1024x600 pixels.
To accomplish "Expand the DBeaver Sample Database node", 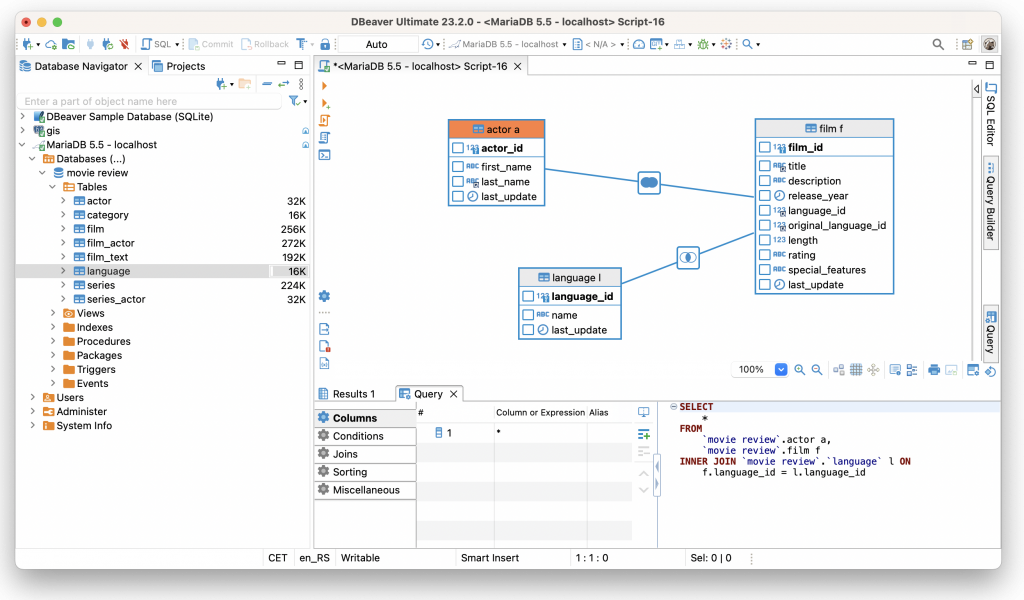I will click(x=23, y=116).
